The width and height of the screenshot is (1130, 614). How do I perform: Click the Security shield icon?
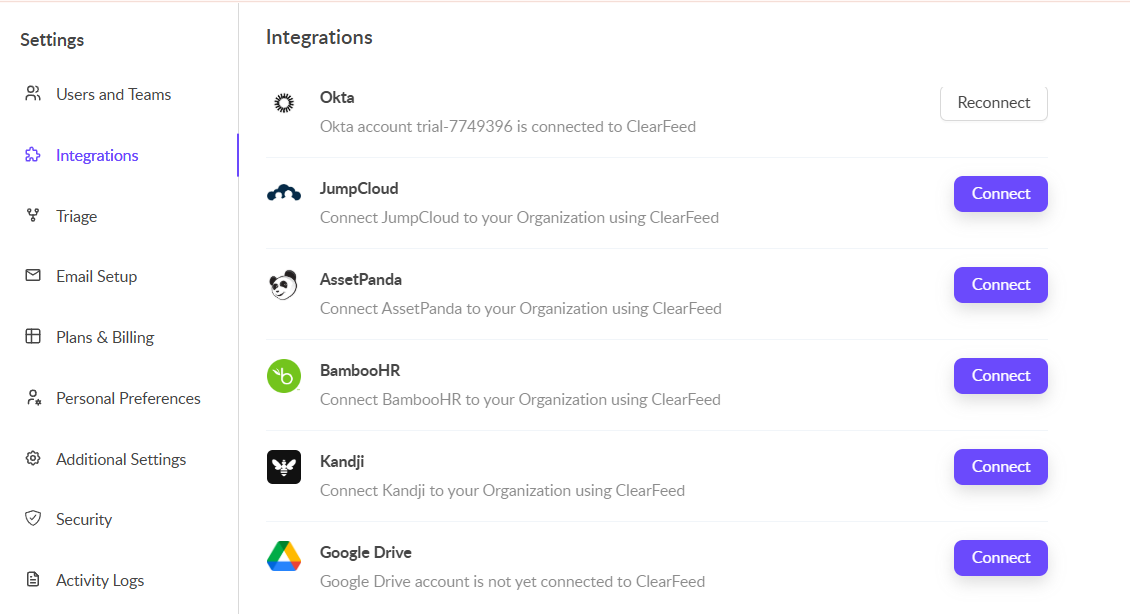coord(33,519)
